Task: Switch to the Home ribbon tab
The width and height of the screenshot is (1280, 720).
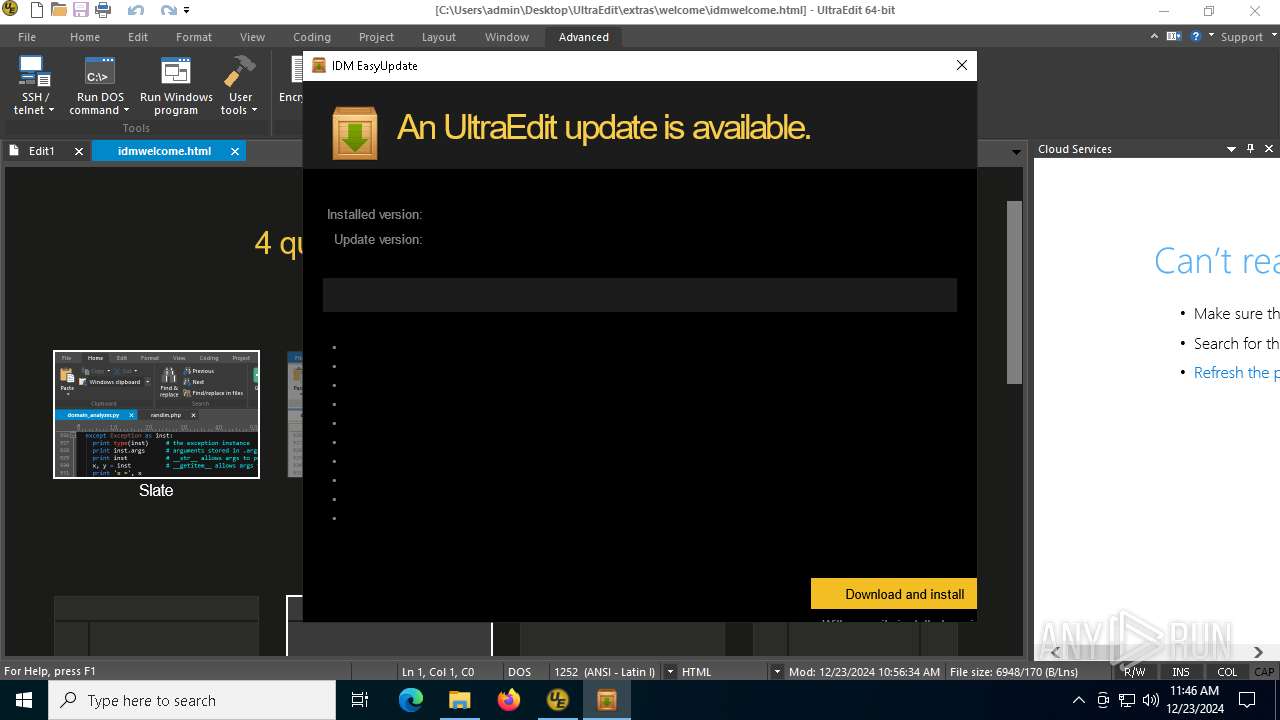Action: (85, 37)
